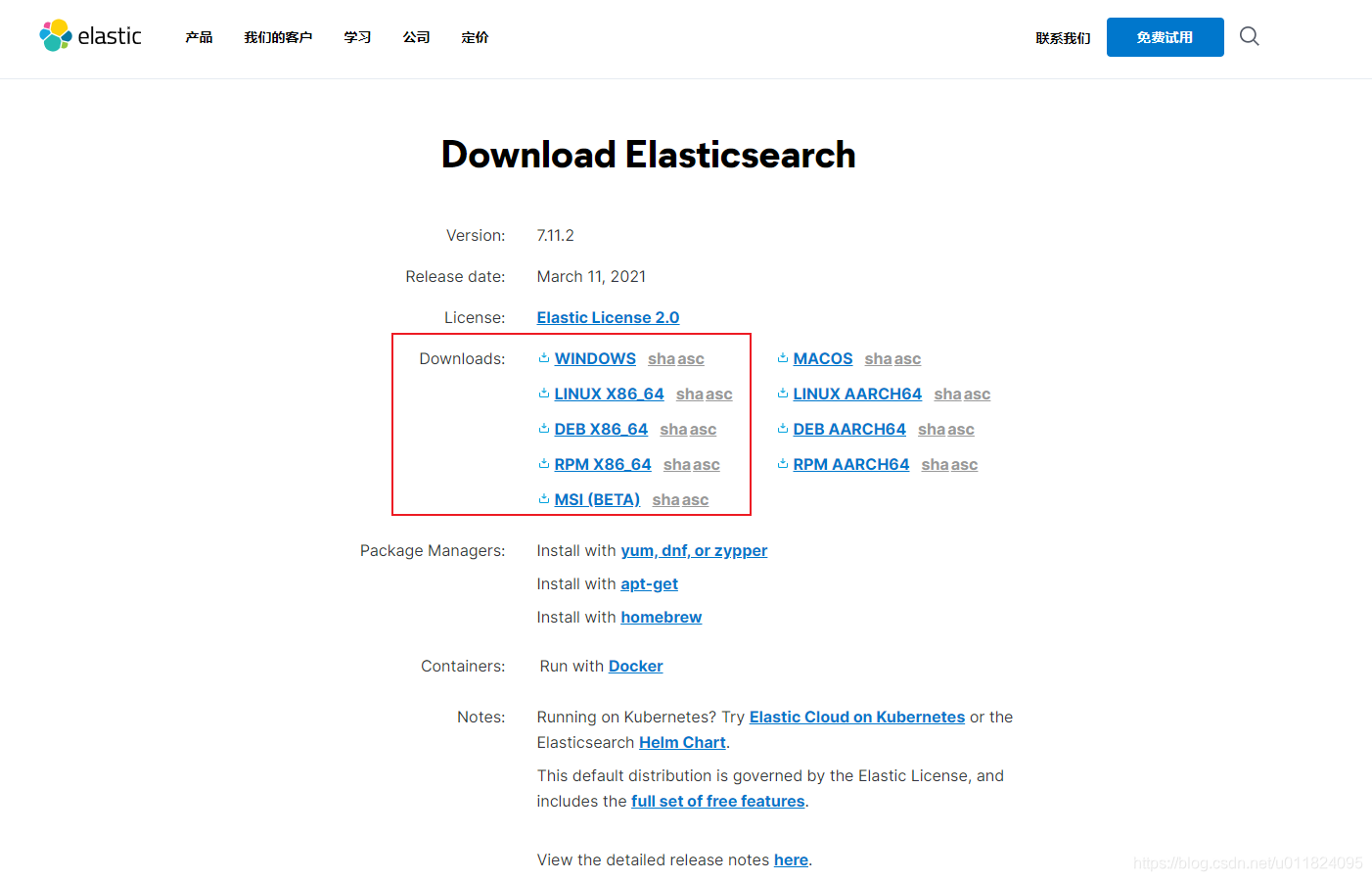Screen dimensions: 1372x881
Task: Open Elastic License 2.0 link
Action: pos(608,317)
